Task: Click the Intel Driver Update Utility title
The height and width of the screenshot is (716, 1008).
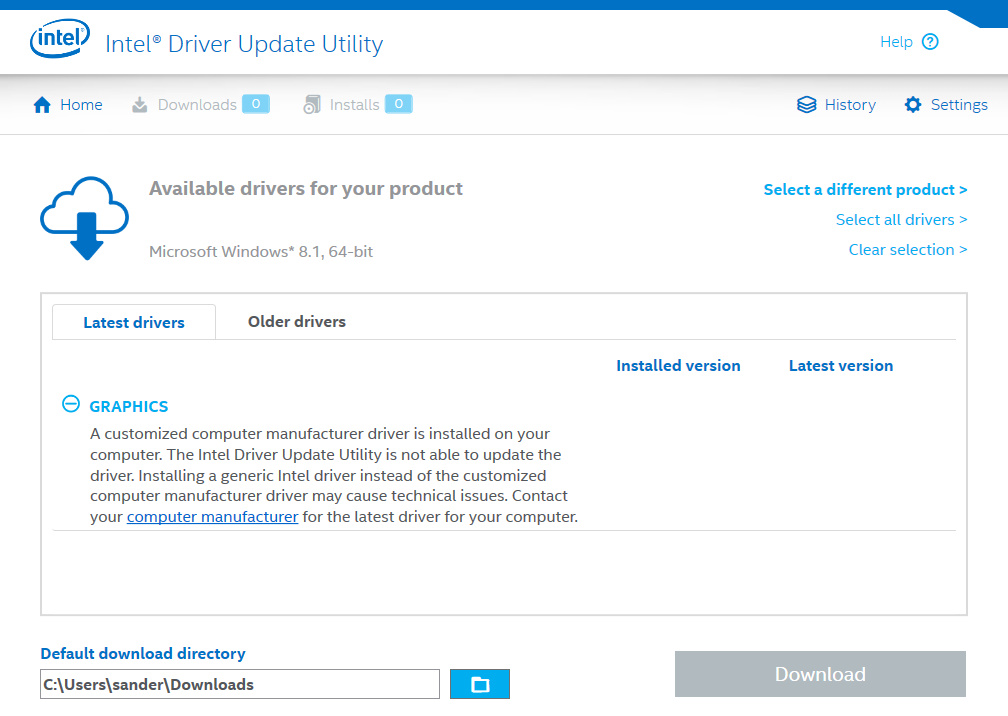Action: tap(244, 44)
